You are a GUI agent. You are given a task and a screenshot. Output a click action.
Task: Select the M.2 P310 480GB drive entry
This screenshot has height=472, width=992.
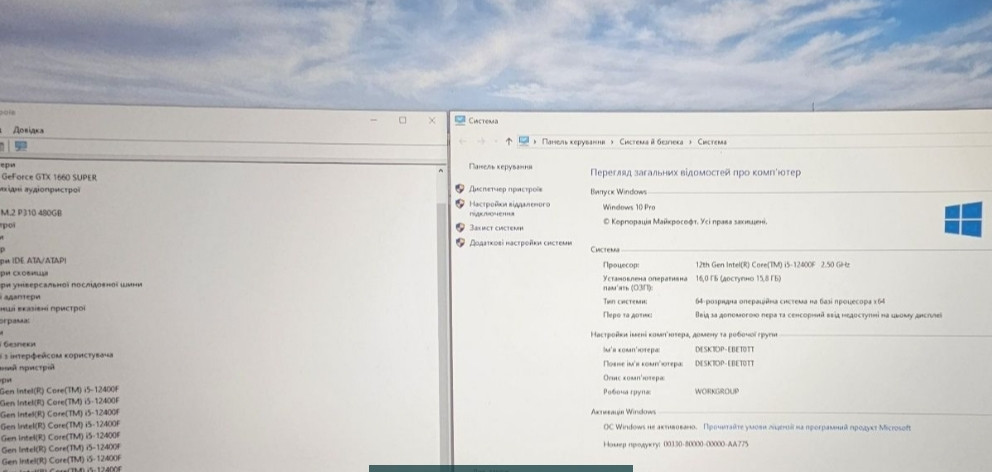tap(31, 212)
